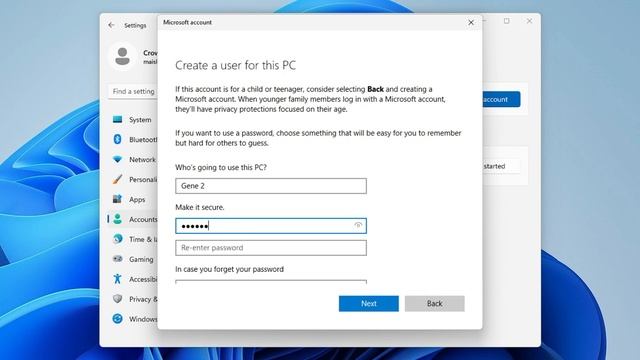The width and height of the screenshot is (640, 360).
Task: Click the user profile avatar in Settings
Action: [x=122, y=56]
